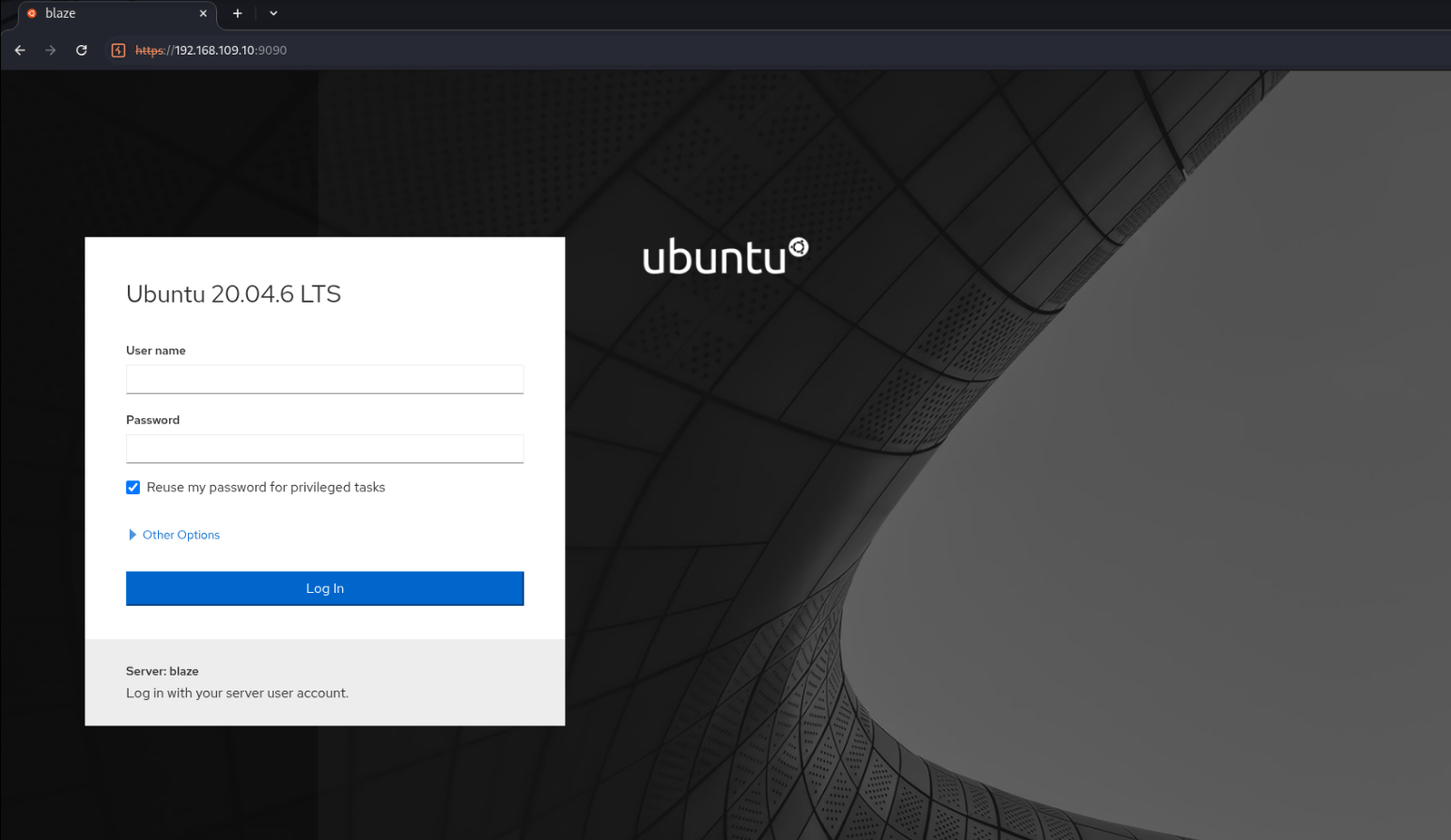
Task: Focus the Password field
Action: pyautogui.click(x=325, y=449)
